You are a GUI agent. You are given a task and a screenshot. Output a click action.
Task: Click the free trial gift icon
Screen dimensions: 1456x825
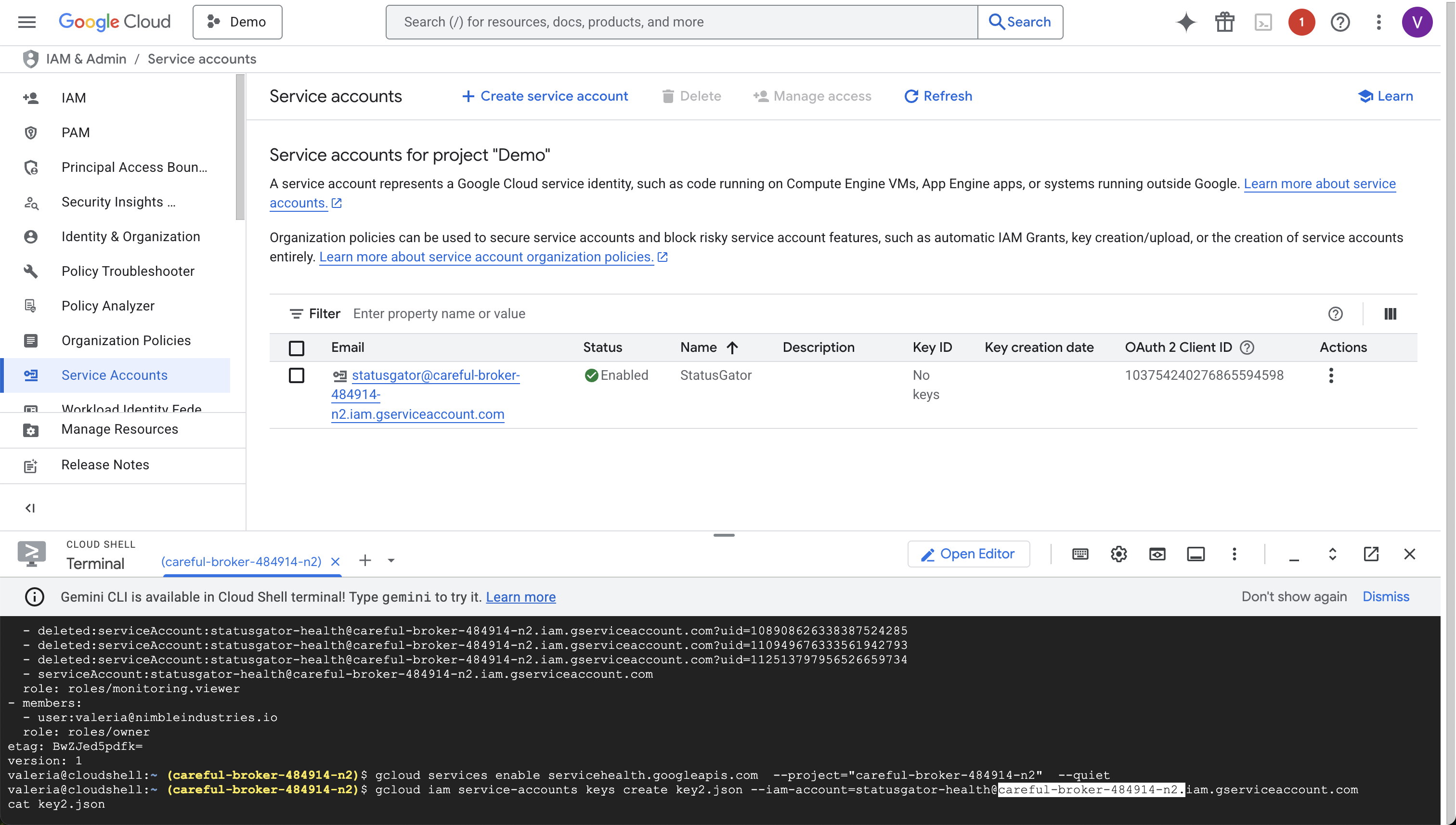tap(1224, 22)
